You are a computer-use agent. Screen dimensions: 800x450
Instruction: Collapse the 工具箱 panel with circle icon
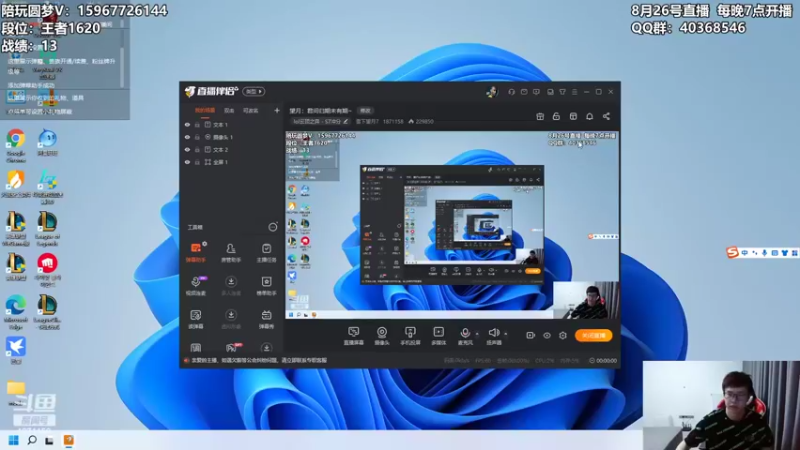pos(273,227)
